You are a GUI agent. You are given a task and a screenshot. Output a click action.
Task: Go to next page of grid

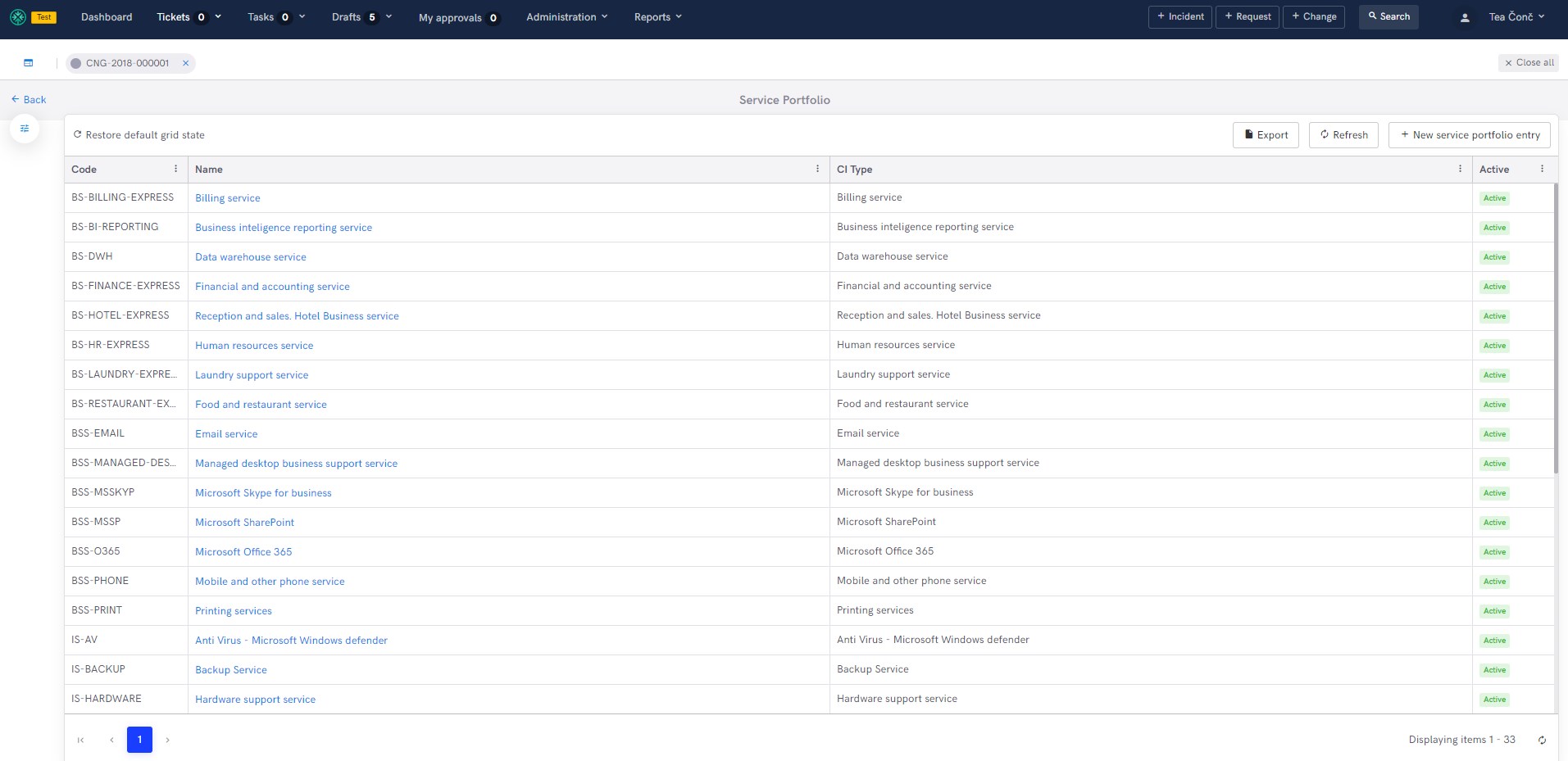167,740
